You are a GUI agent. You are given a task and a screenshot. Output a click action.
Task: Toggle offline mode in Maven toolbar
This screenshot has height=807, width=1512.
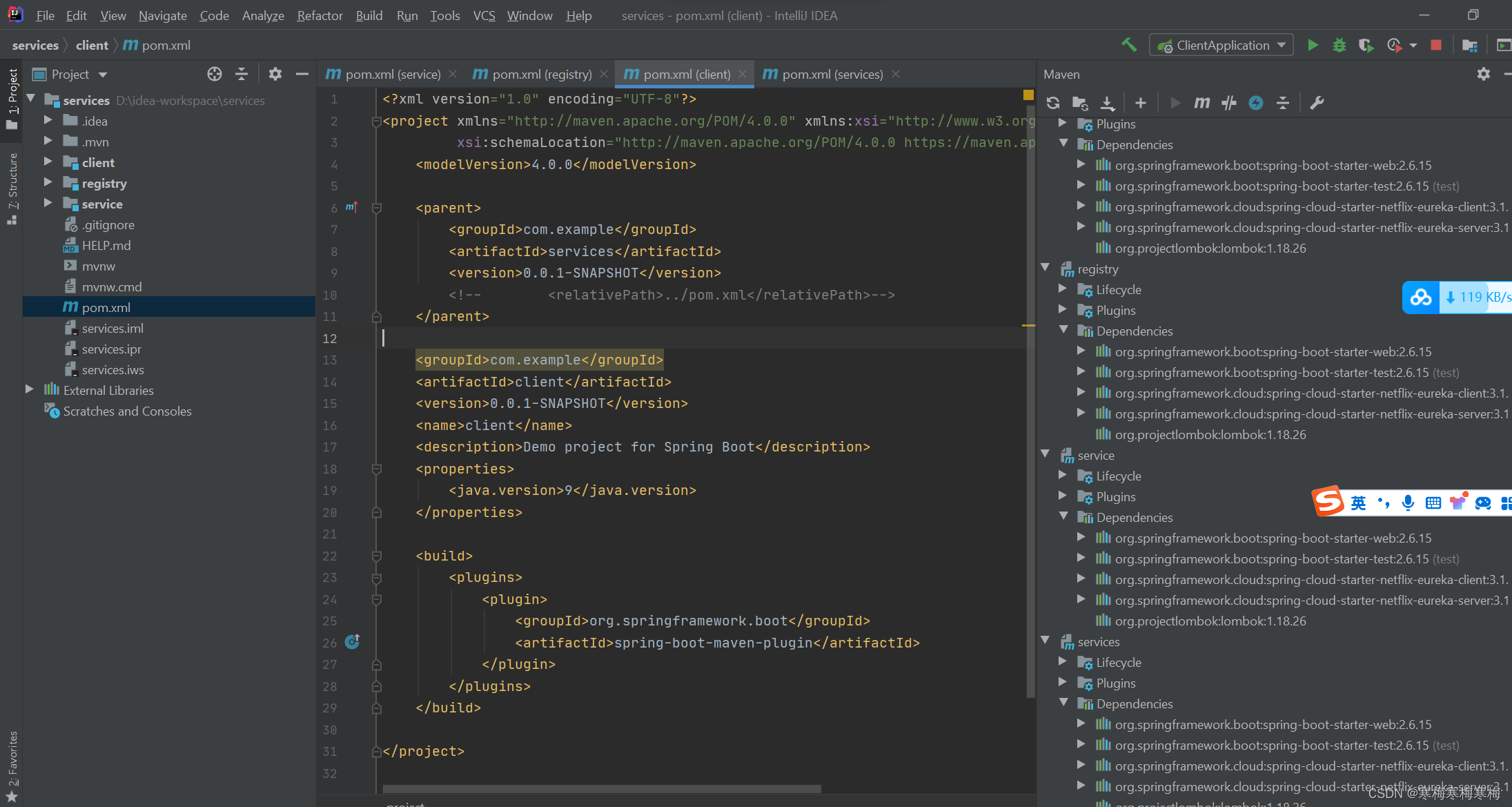(1255, 102)
